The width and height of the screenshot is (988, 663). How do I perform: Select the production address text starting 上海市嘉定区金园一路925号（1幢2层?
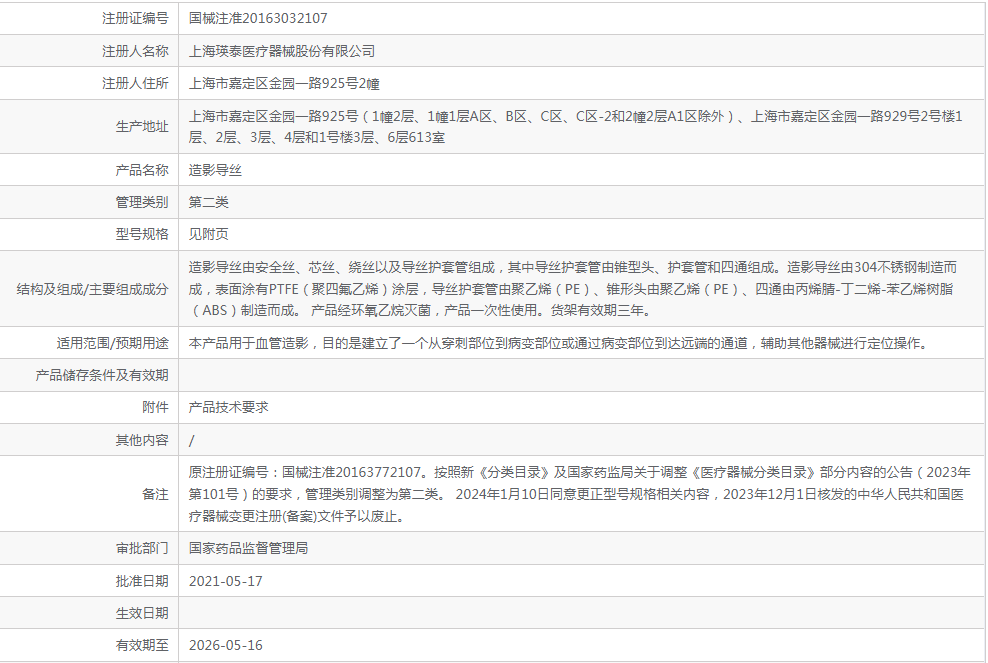pos(576,127)
